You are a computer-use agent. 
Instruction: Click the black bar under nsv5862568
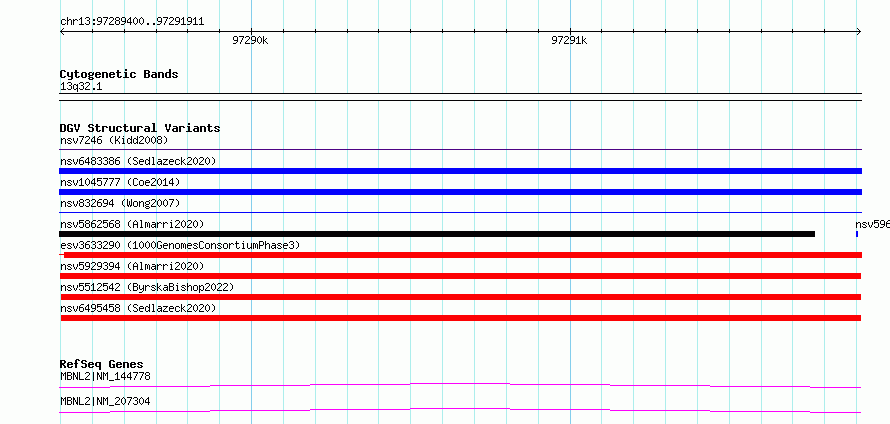(437, 234)
